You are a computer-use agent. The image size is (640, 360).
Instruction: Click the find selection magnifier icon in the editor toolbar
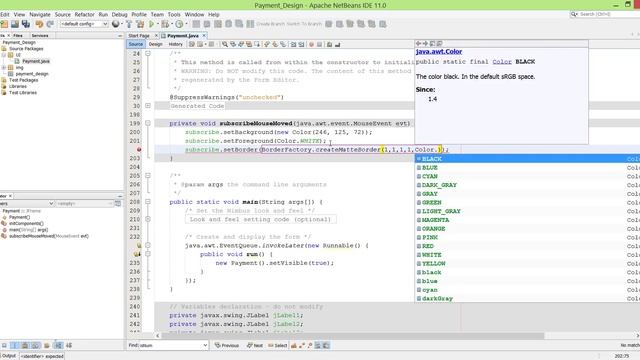[x=224, y=44]
